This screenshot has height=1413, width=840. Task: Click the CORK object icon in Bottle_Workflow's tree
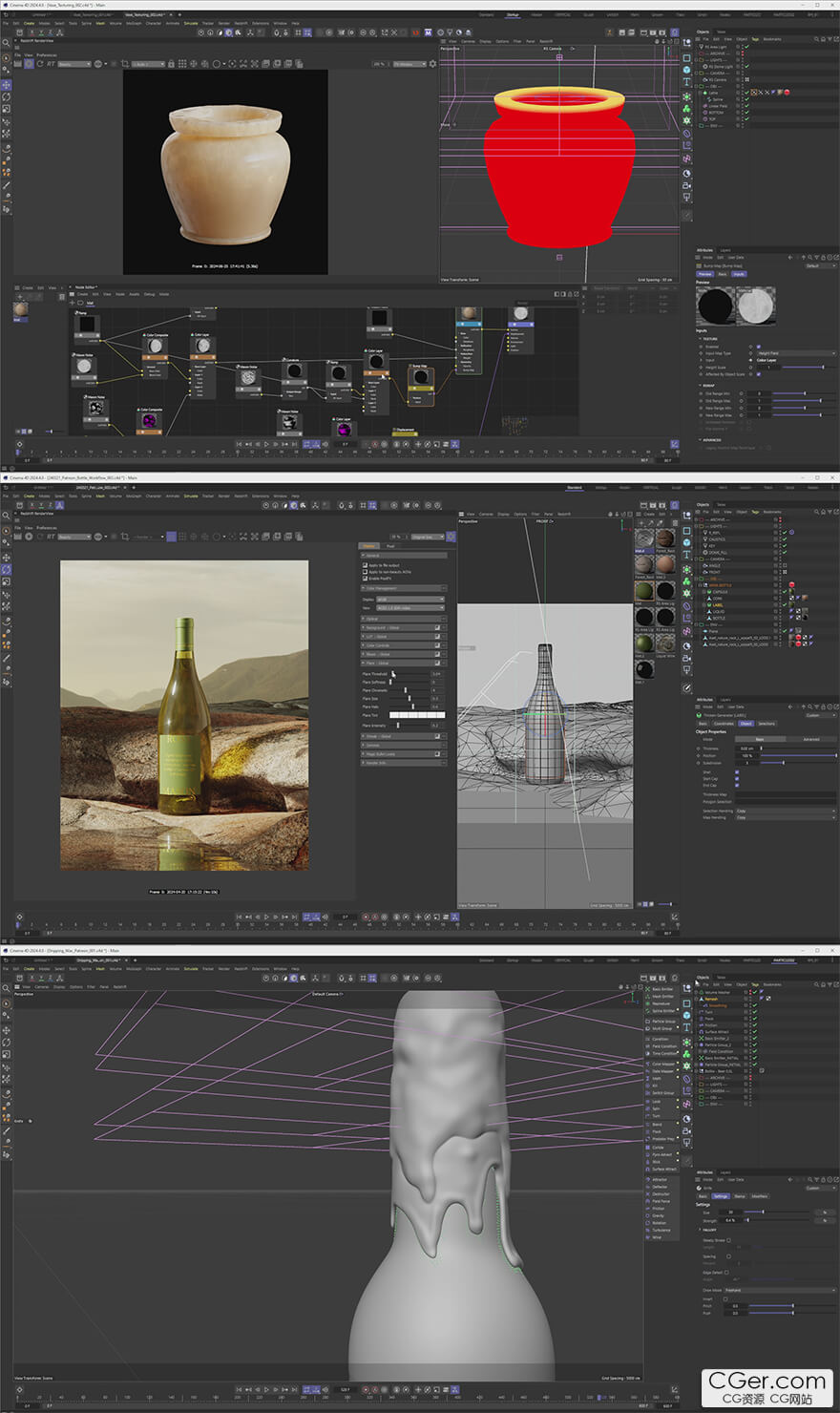tap(707, 599)
